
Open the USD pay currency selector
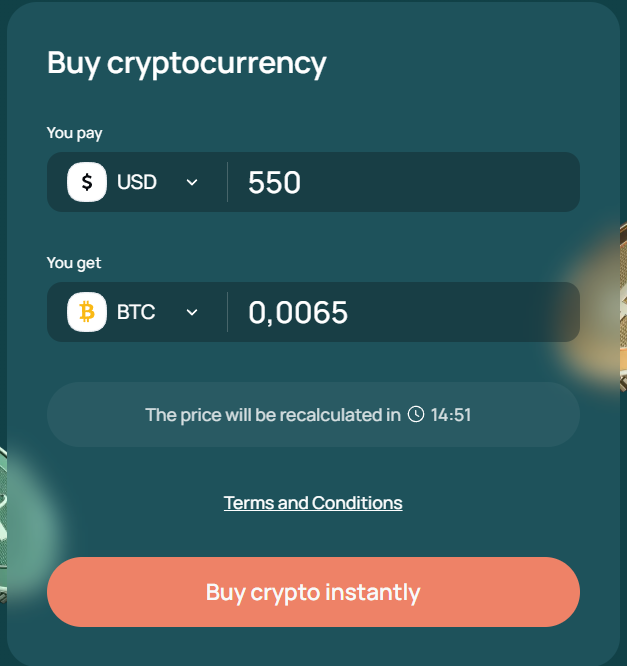pyautogui.click(x=135, y=182)
